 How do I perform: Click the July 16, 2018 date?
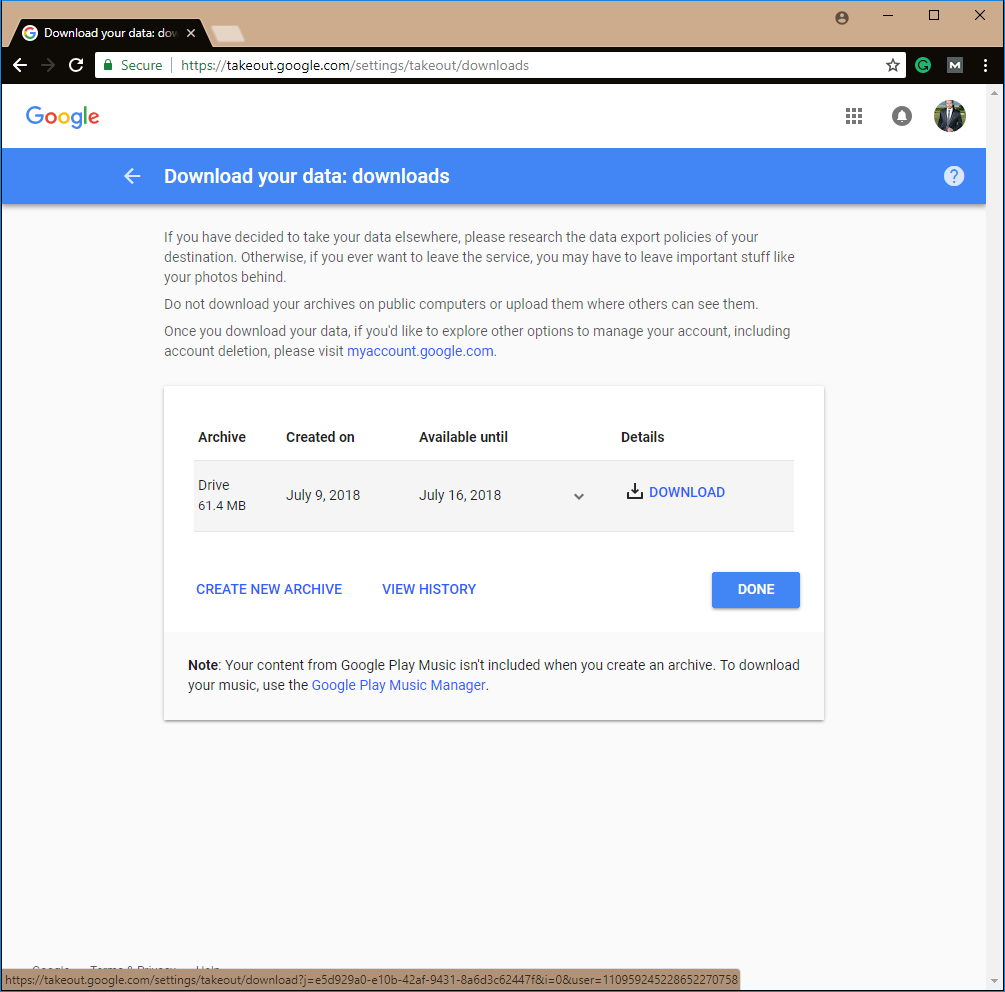pos(460,495)
